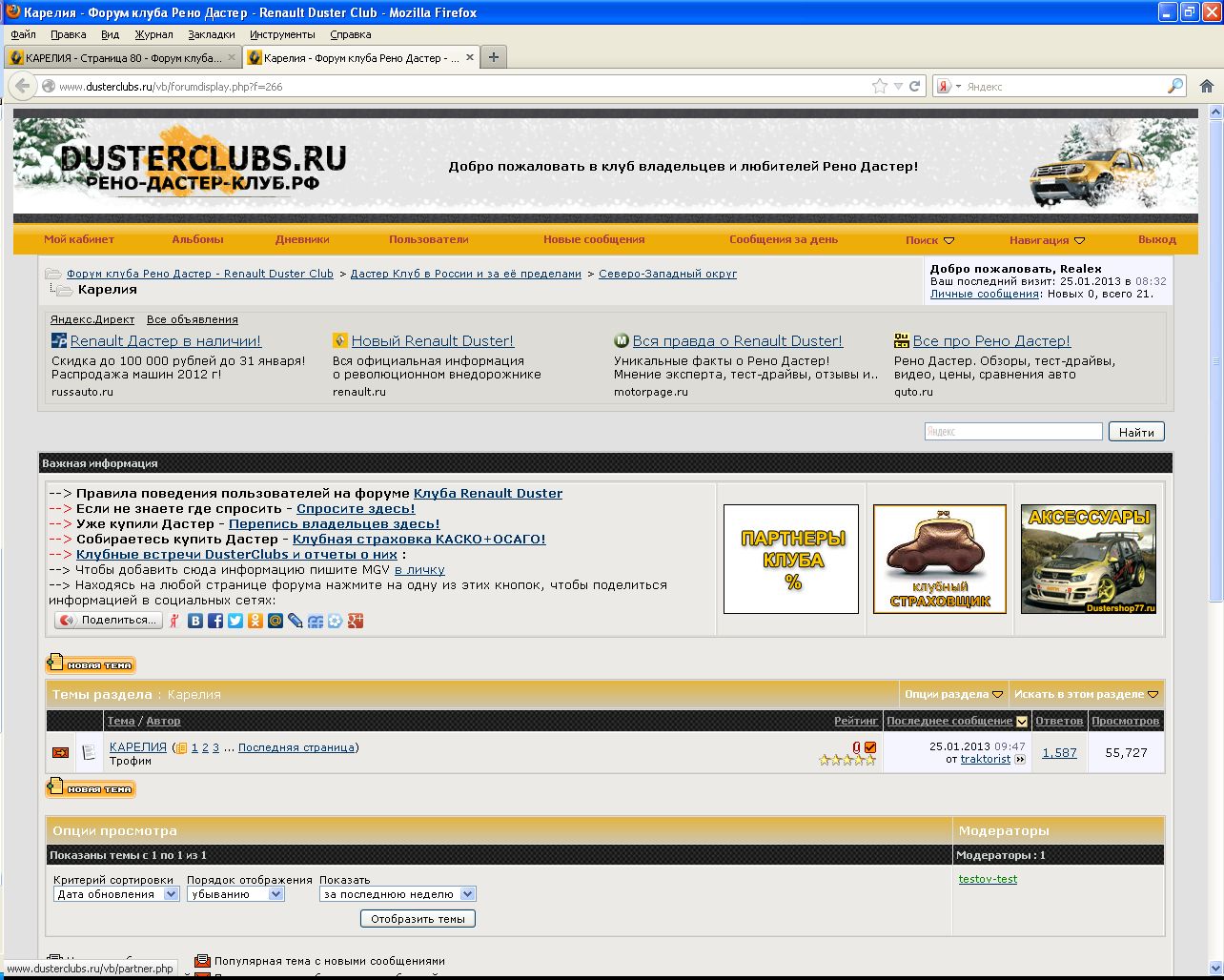Open the Мой кабинет link
This screenshot has width=1224, height=980.
pos(79,239)
